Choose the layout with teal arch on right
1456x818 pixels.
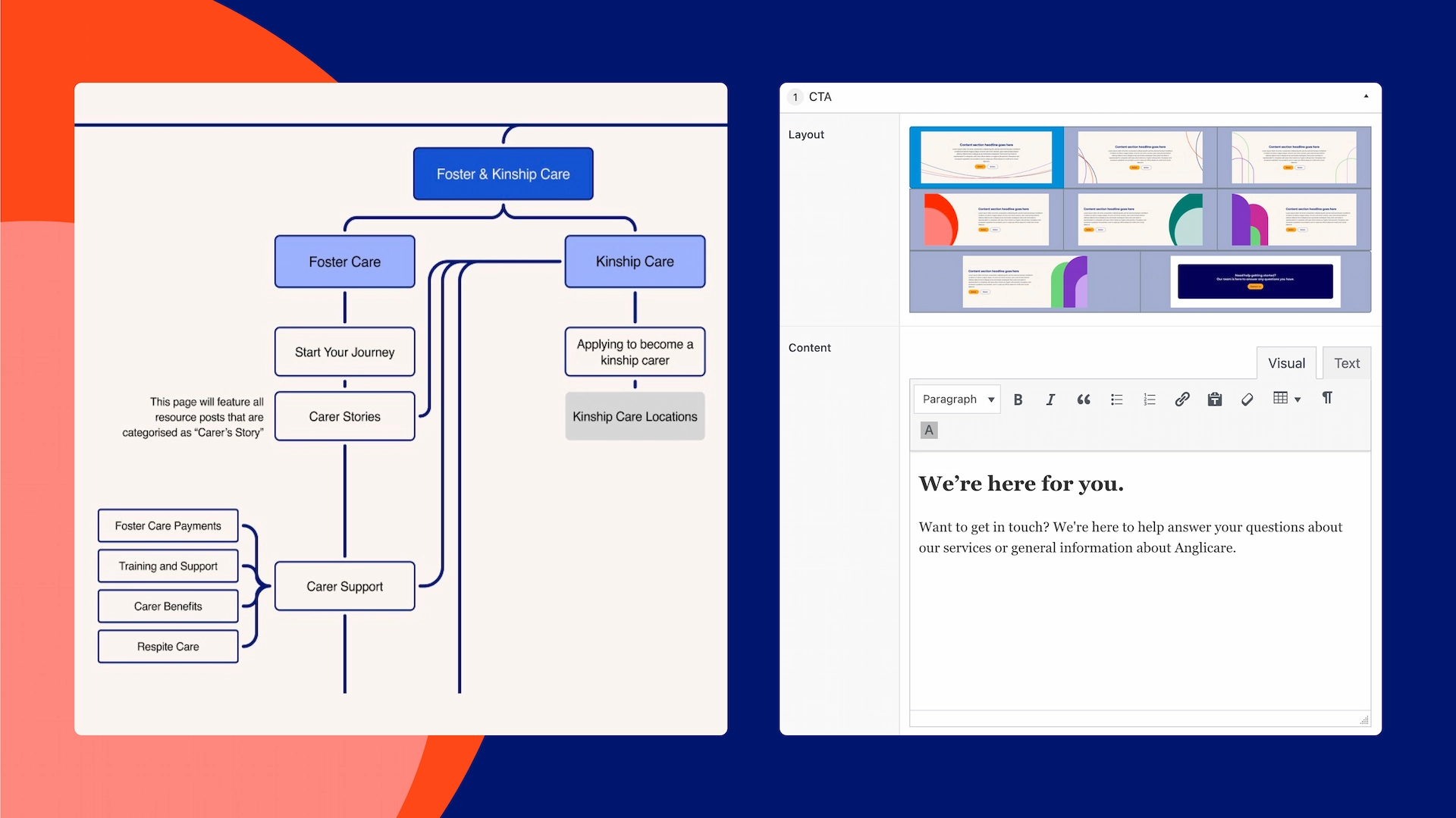1140,219
